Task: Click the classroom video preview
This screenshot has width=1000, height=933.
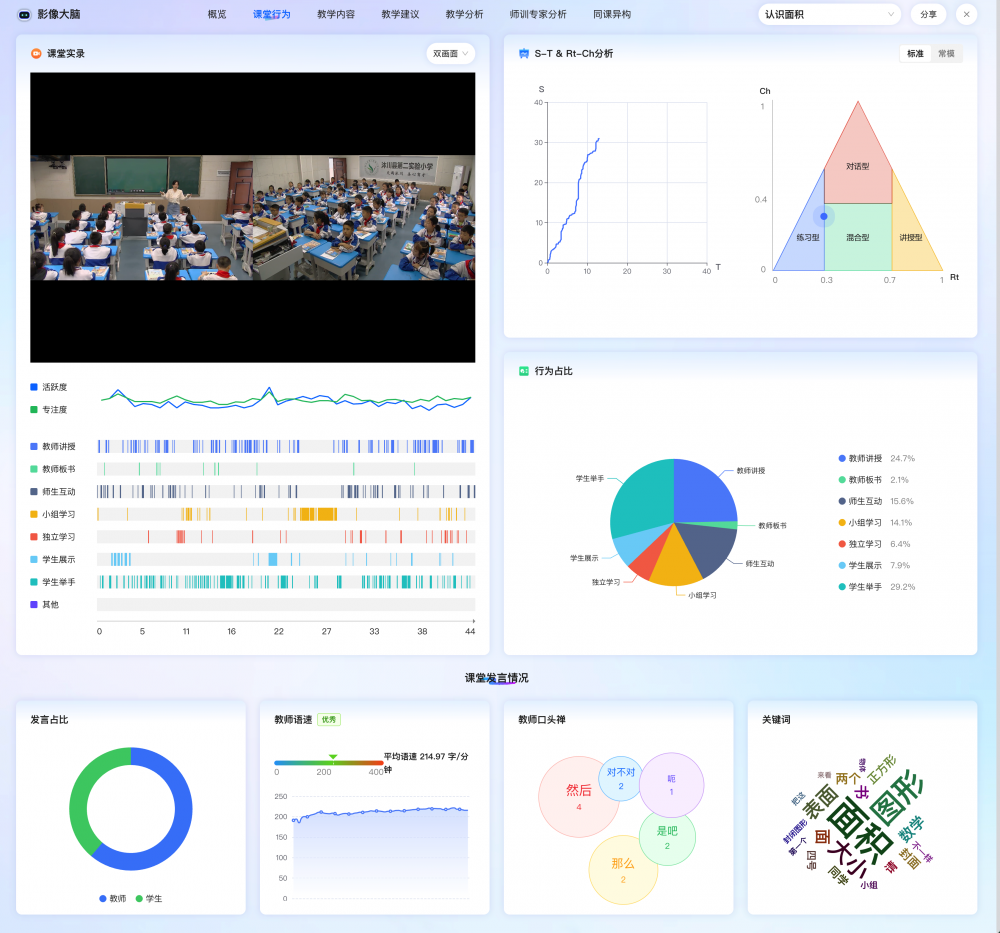Action: [252, 217]
